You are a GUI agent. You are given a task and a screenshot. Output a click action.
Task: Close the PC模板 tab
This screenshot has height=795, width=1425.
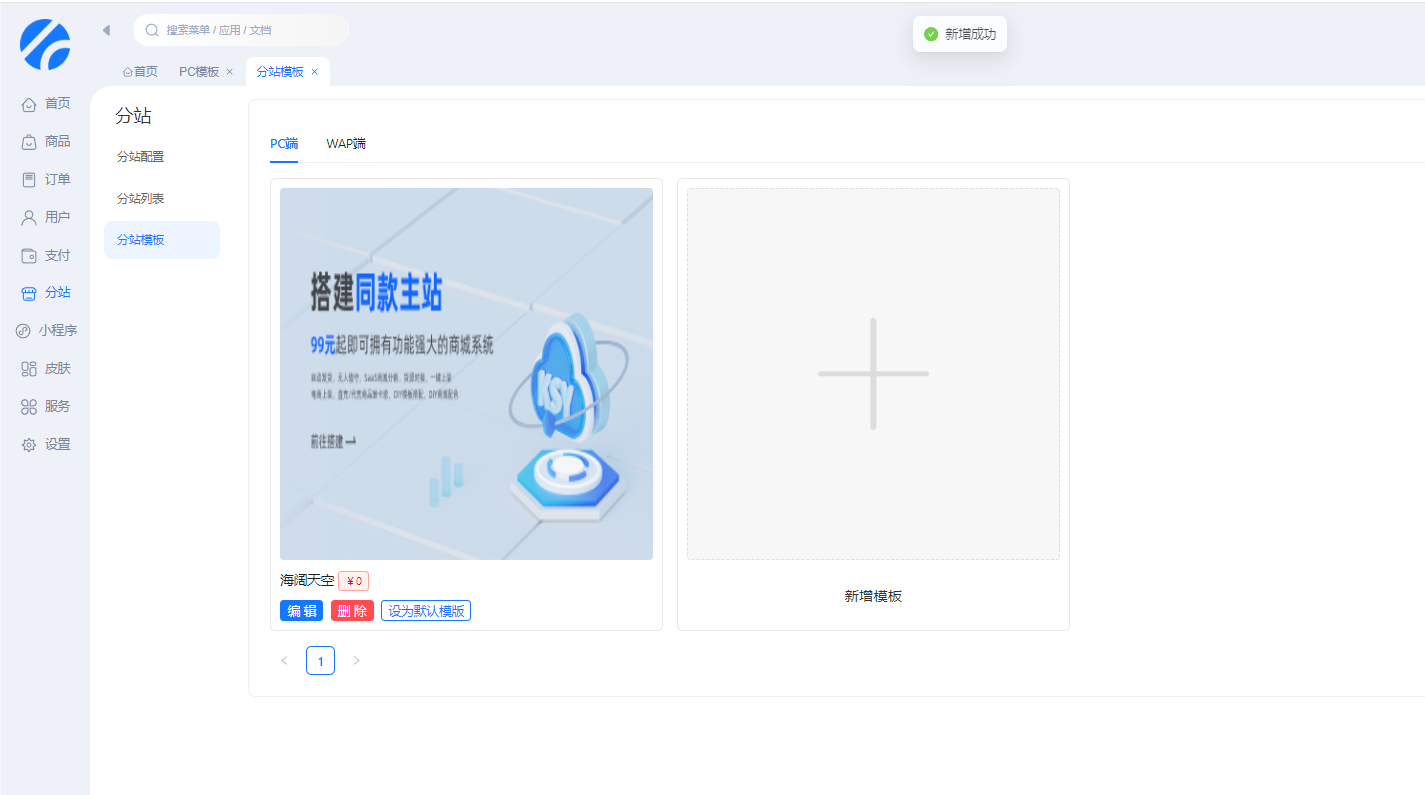230,72
